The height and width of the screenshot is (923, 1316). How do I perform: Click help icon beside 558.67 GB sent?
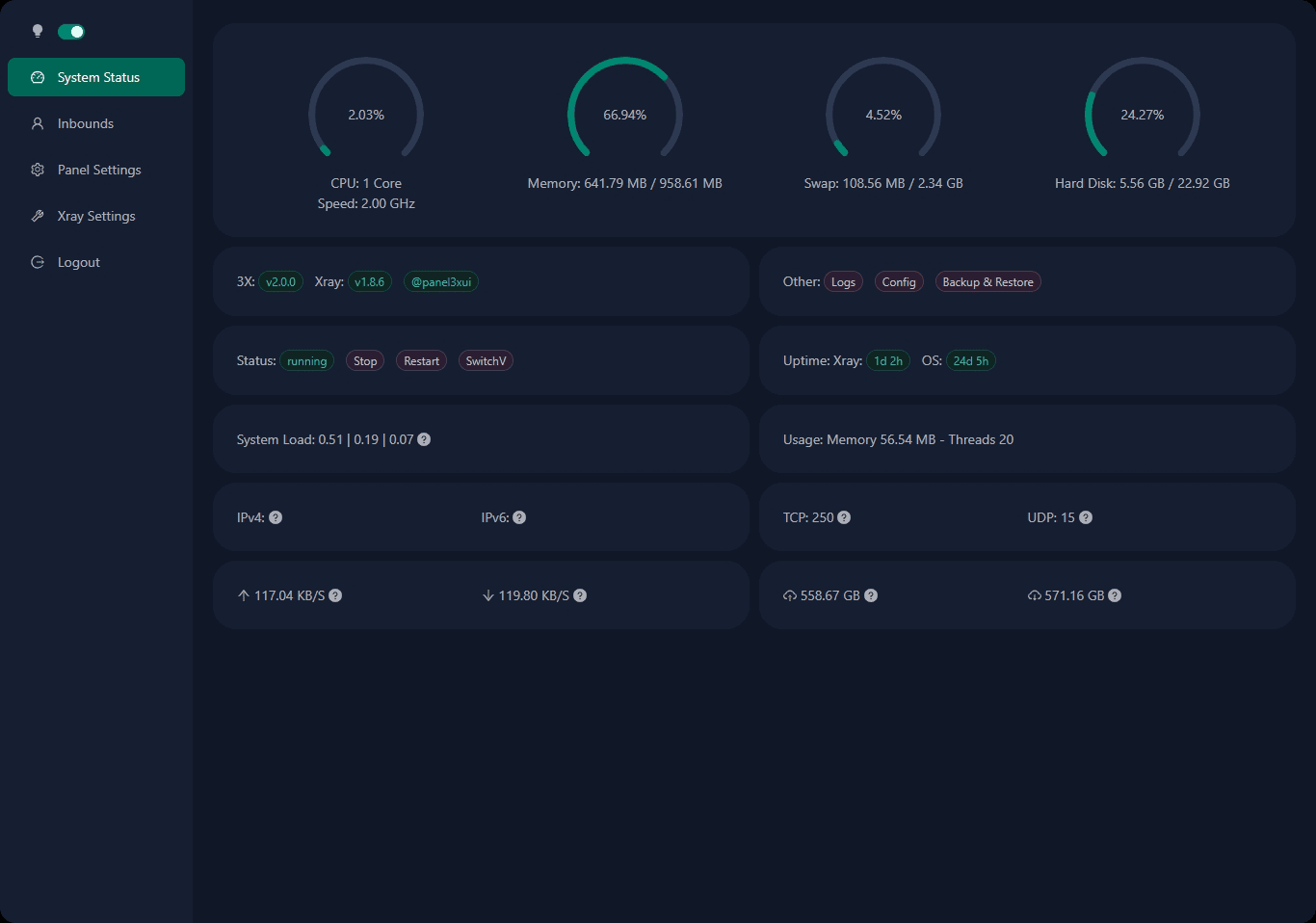871,595
